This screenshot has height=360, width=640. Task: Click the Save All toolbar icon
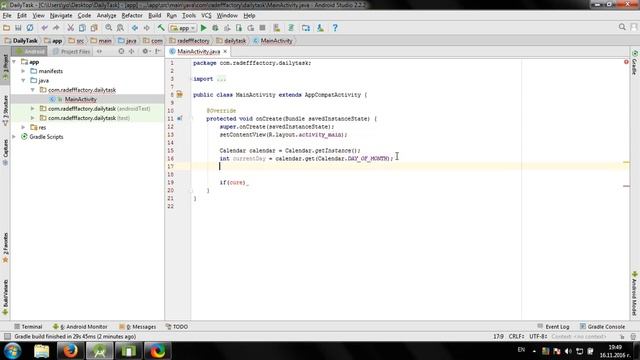(18, 28)
